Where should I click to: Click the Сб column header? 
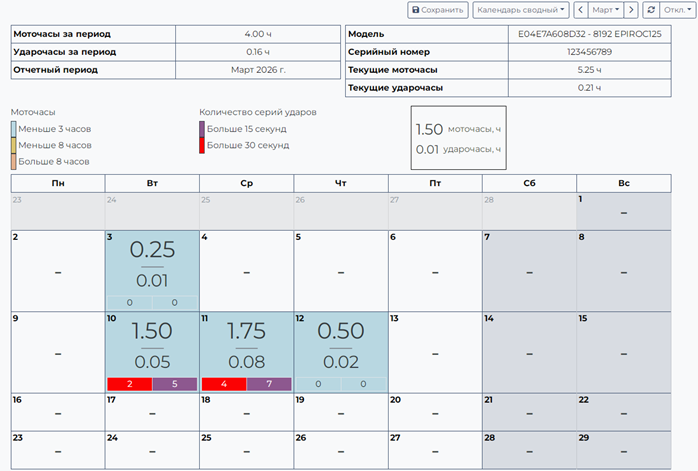[528, 183]
